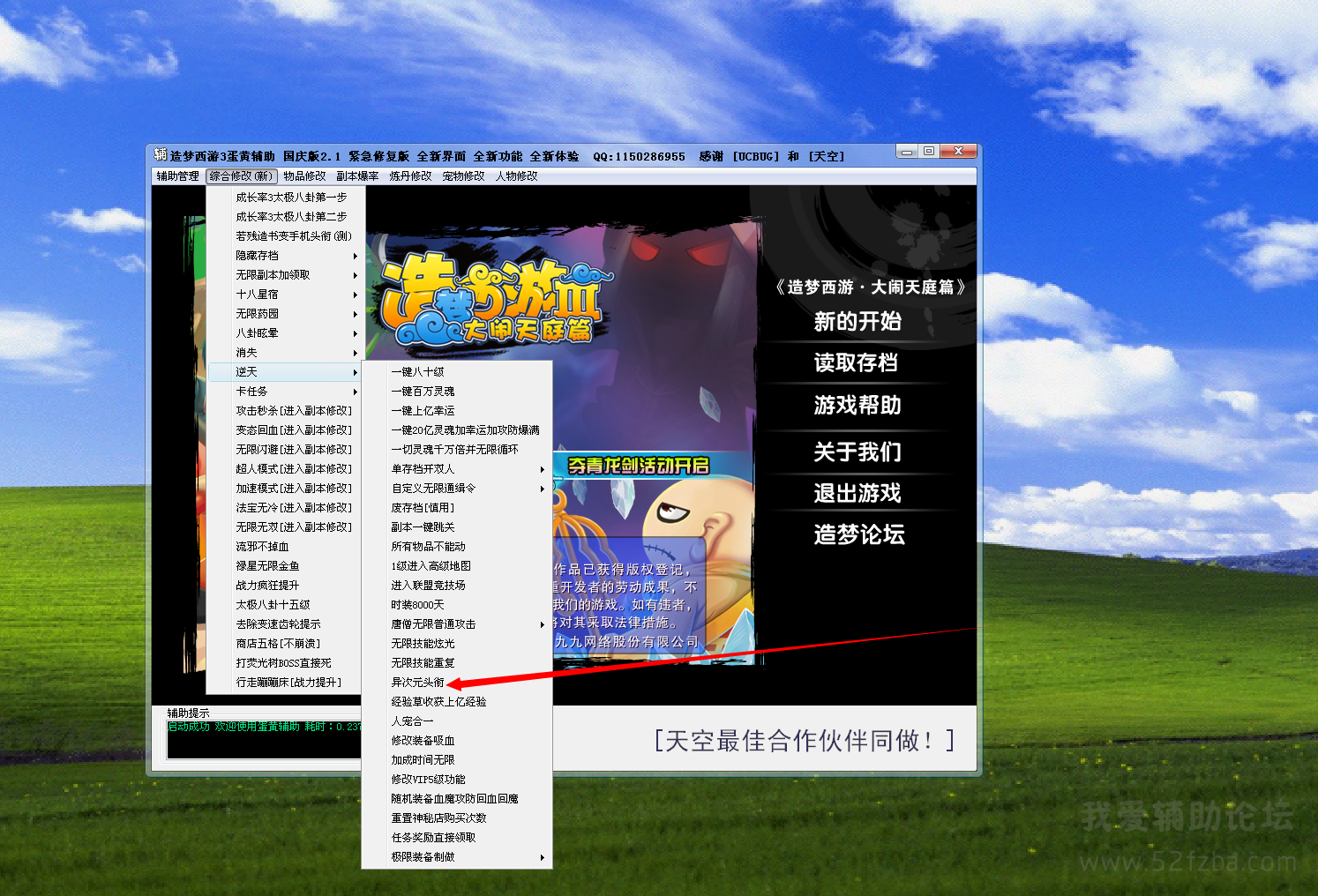Choose 无限无双[进入副本修改] option
The image size is (1318, 896).
pyautogui.click(x=284, y=527)
